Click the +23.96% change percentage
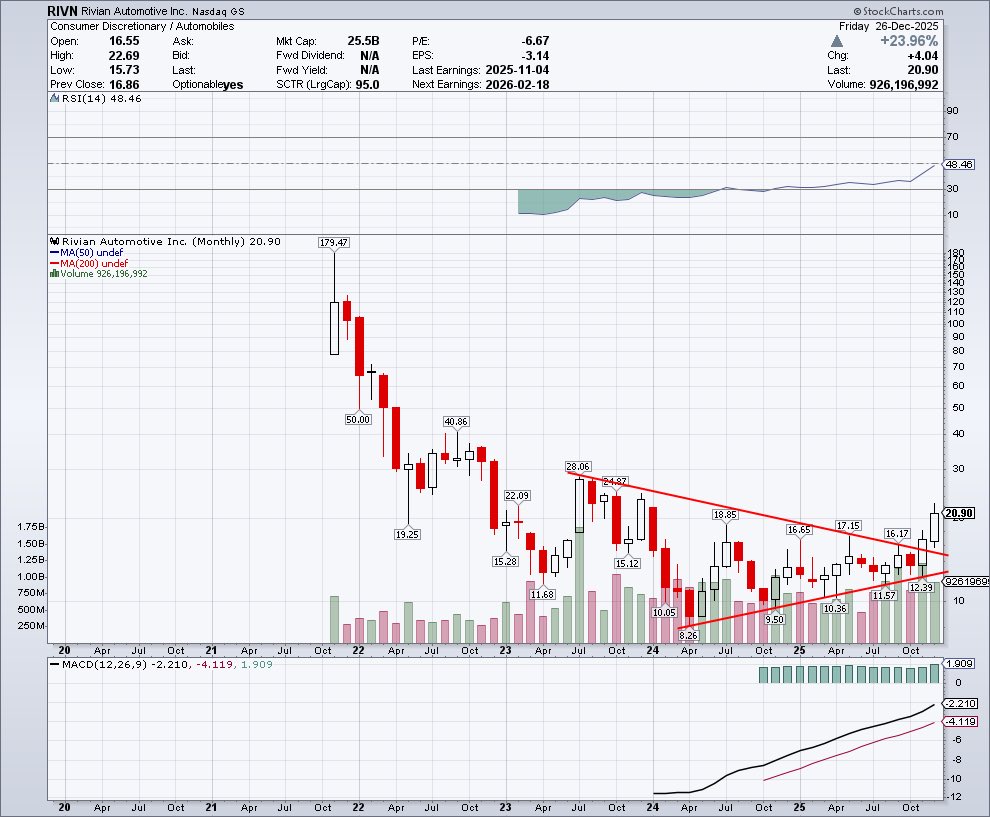Screen dimensions: 990x817 coord(909,41)
